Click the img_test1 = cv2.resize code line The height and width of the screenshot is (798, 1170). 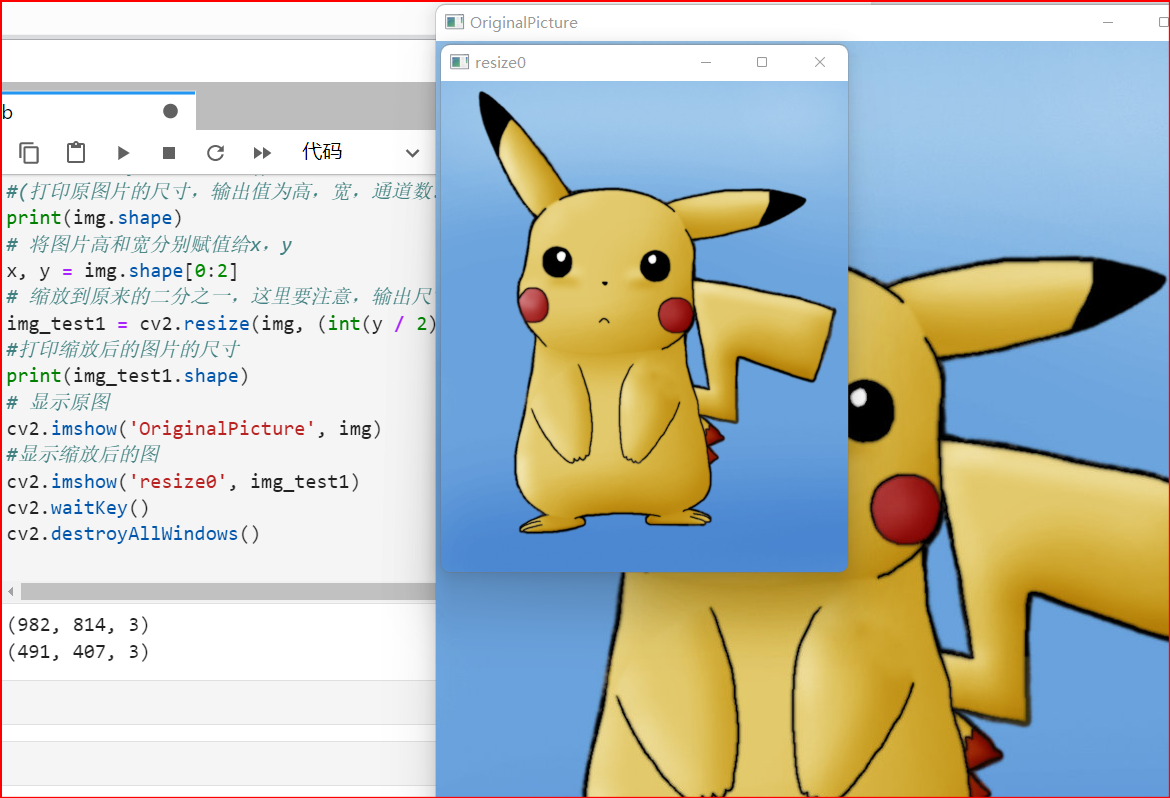[x=221, y=323]
